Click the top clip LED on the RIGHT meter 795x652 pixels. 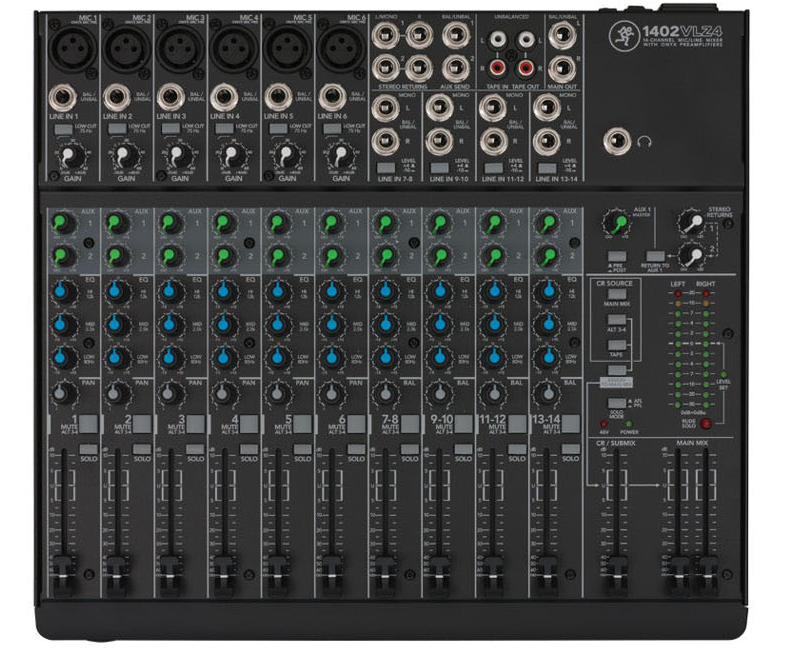705,293
